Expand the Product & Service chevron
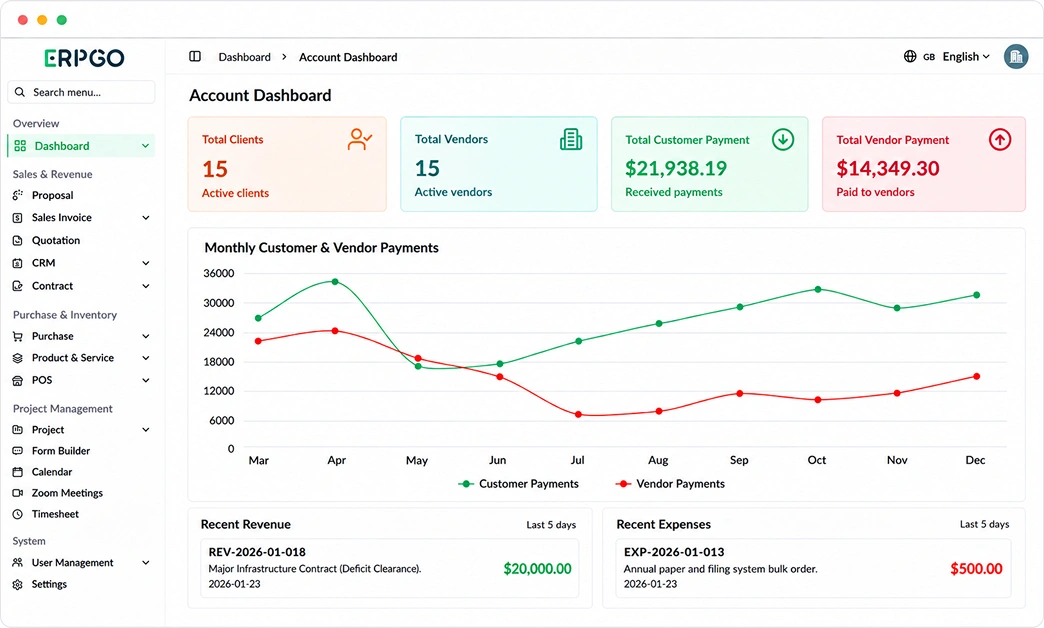 coord(146,358)
